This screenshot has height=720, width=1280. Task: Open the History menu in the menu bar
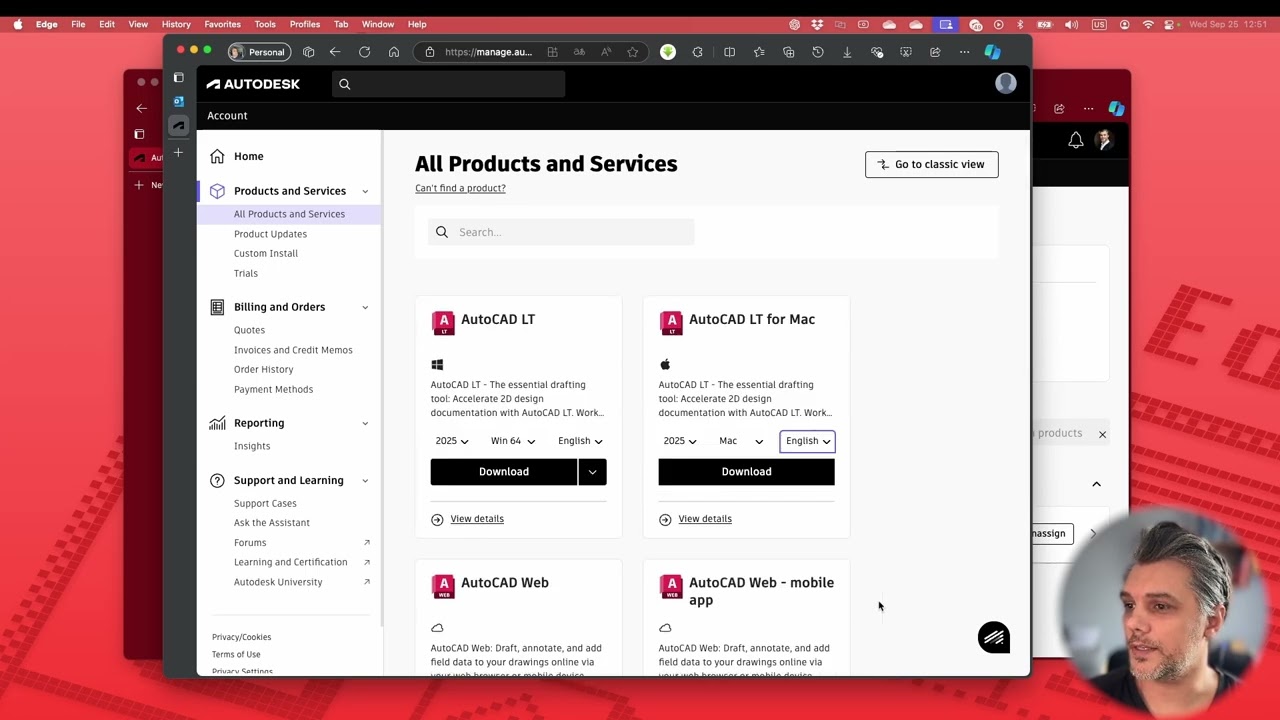[x=176, y=24]
